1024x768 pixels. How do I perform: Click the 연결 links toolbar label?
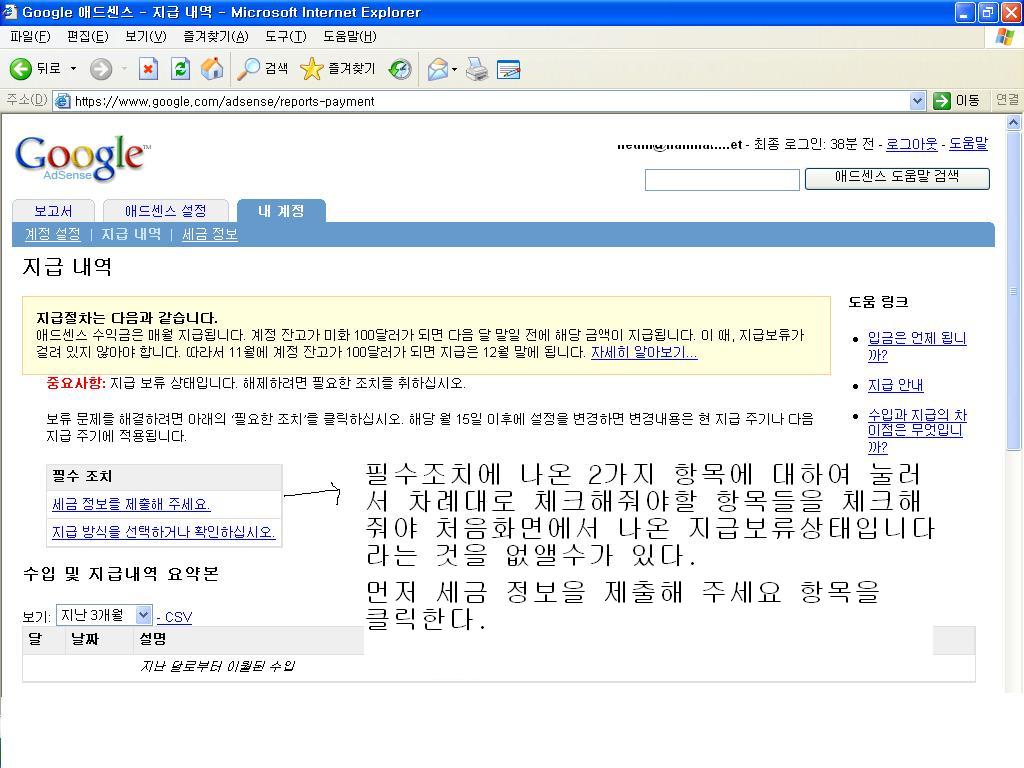(1006, 100)
